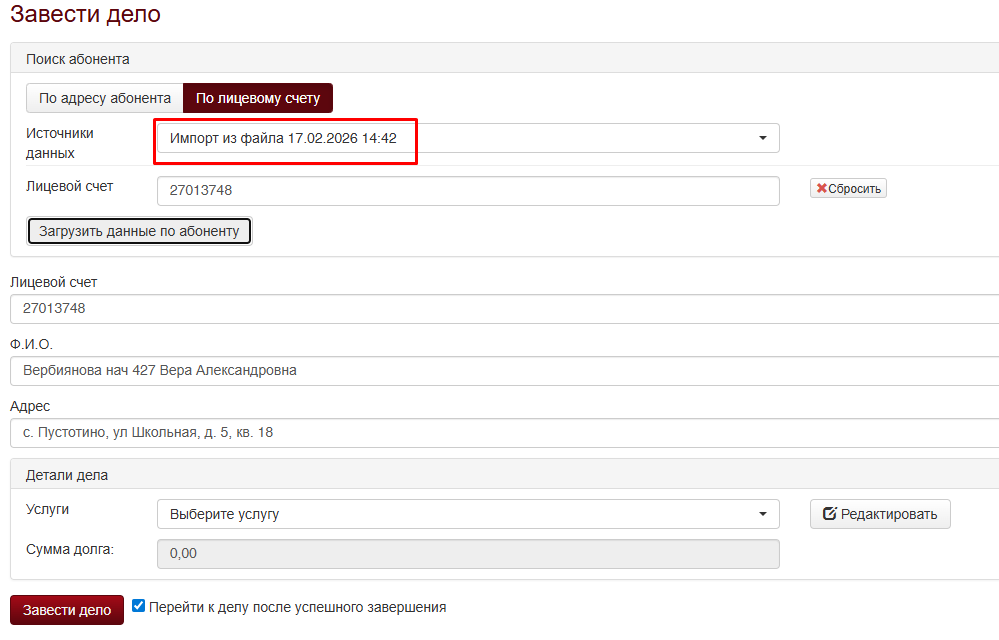Toggle the Перейти к делу checkbox
999x640 pixels.
pyautogui.click(x=139, y=606)
